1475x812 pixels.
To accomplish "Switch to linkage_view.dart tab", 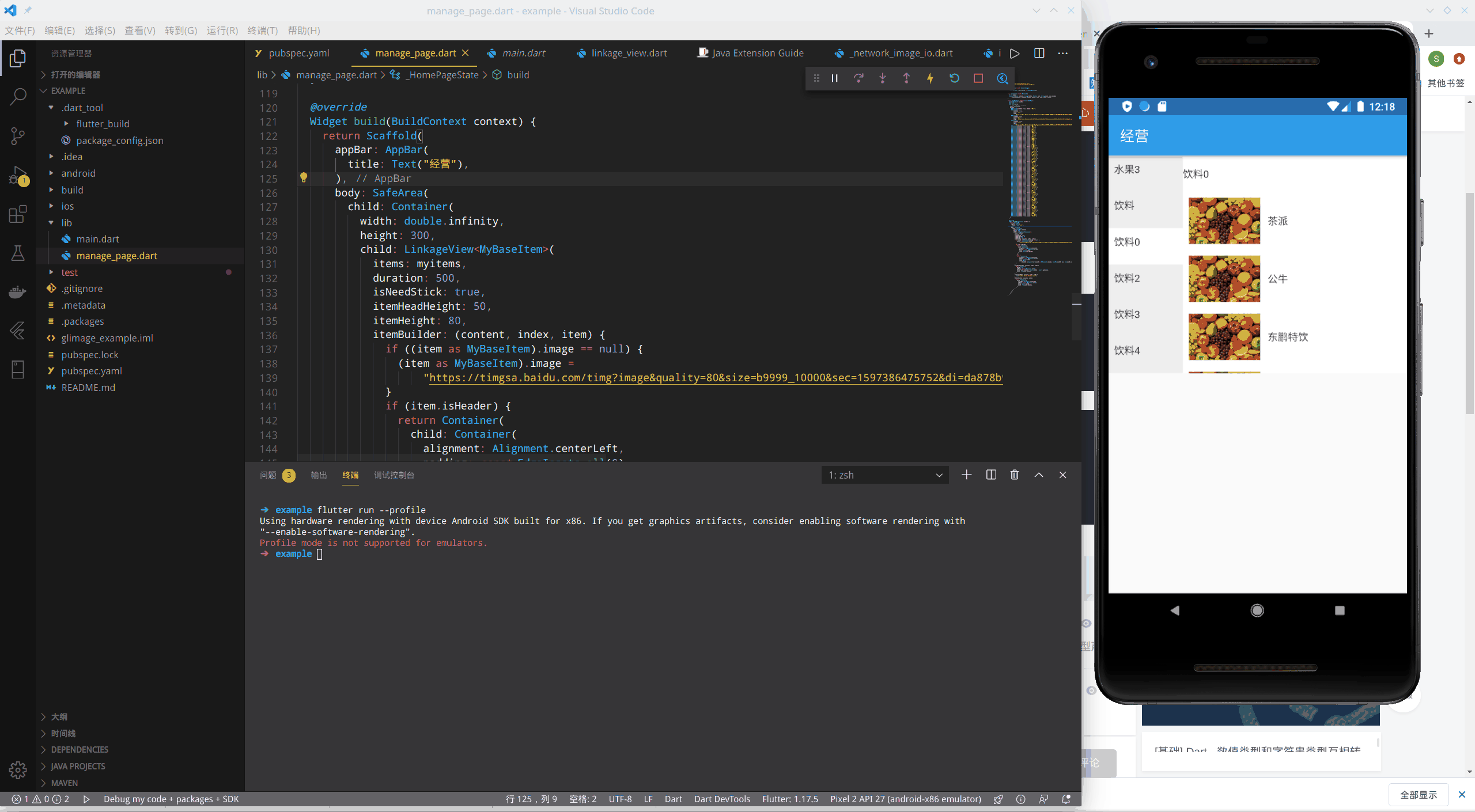I will [629, 53].
